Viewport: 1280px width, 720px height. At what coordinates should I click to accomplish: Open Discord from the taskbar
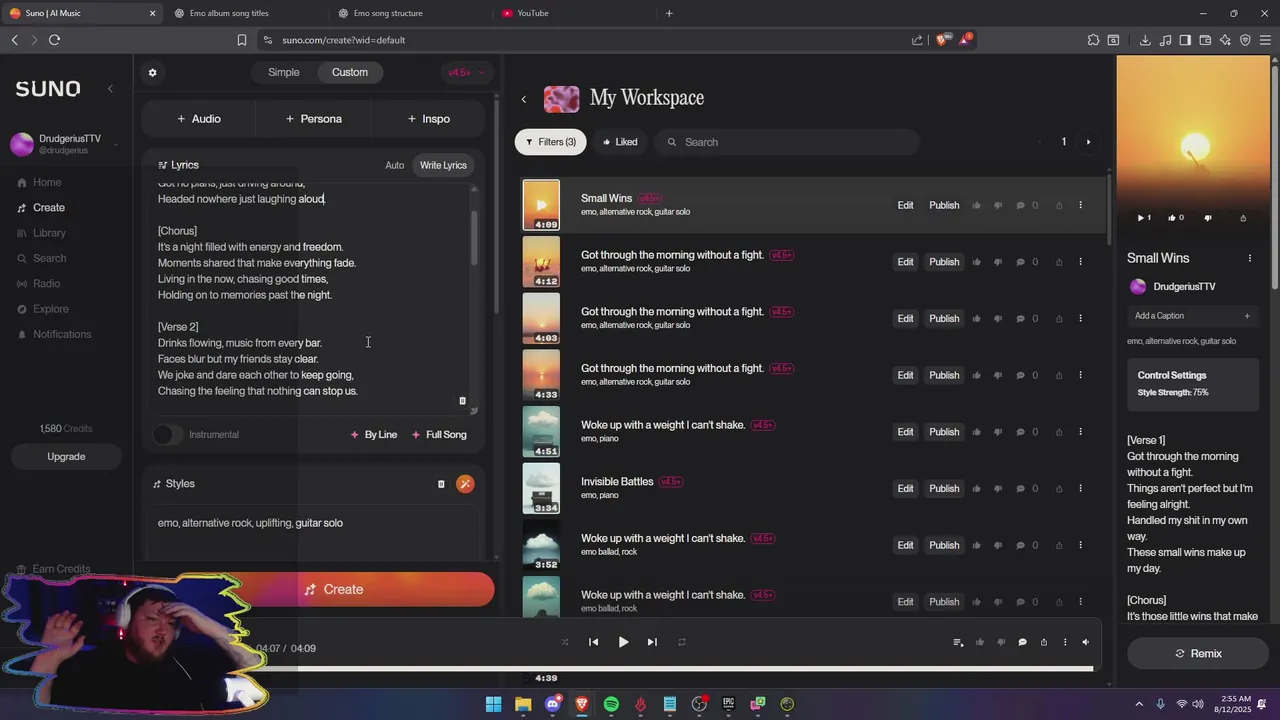[x=552, y=704]
